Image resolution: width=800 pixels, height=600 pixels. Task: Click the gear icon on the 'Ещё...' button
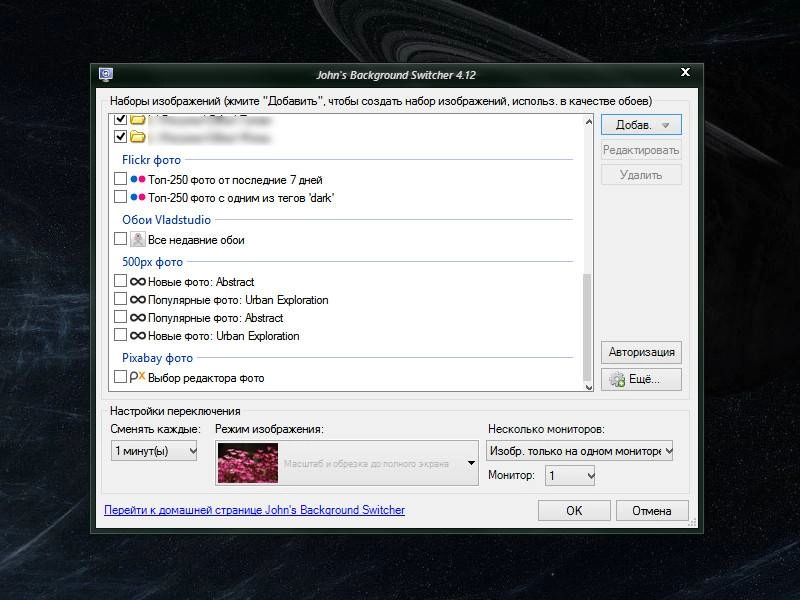619,379
